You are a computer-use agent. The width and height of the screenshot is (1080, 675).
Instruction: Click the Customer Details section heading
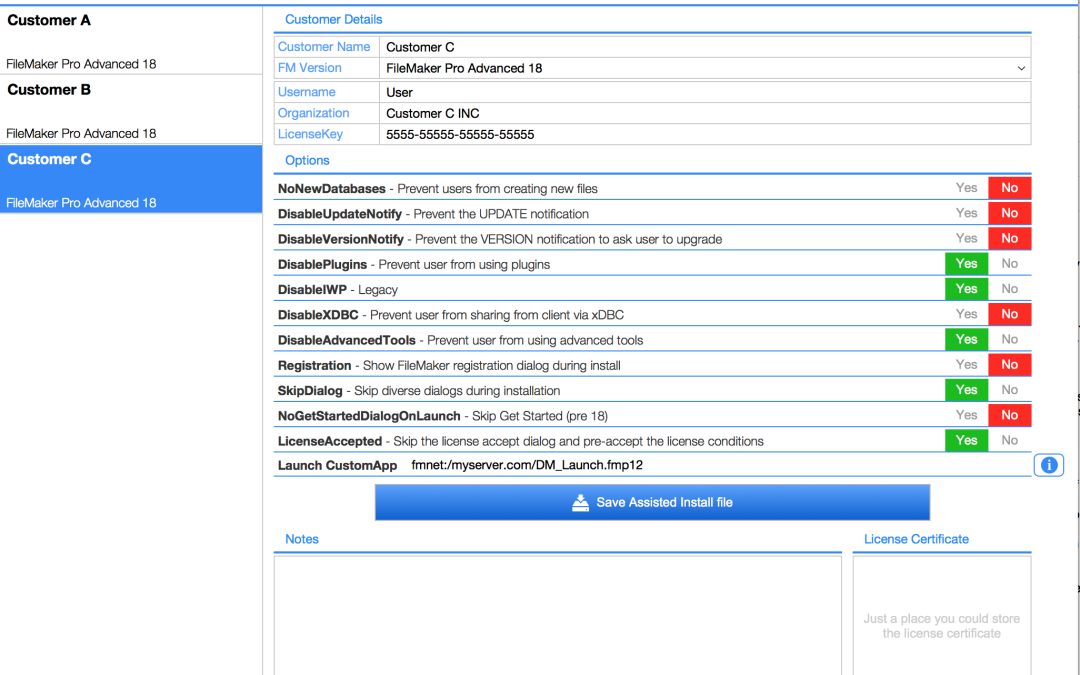click(x=333, y=19)
